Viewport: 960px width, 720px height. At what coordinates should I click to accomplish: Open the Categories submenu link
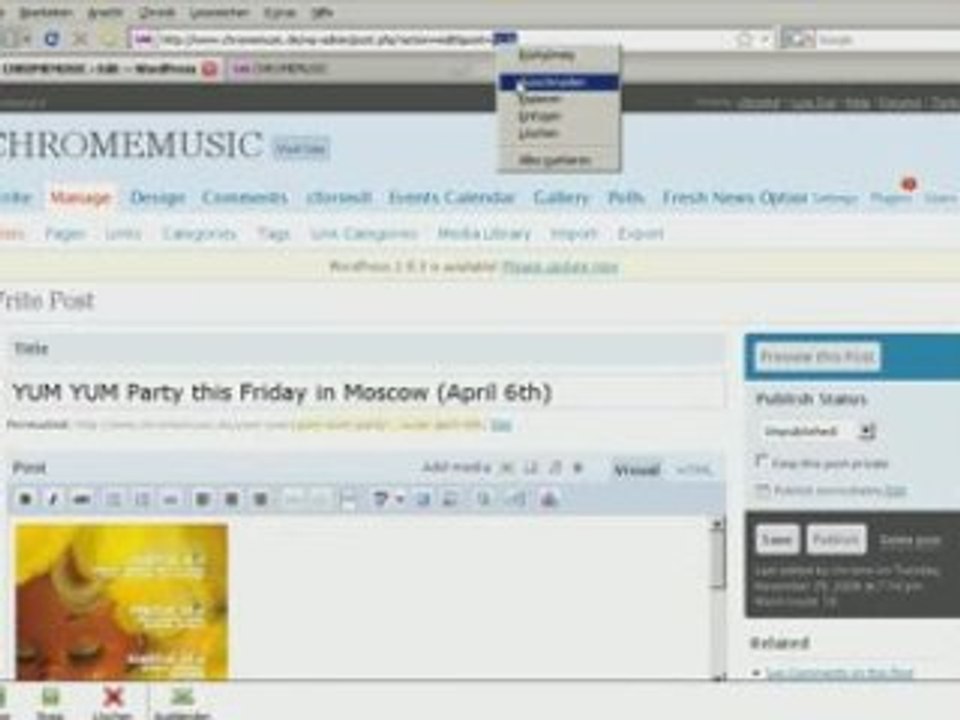pyautogui.click(x=199, y=234)
